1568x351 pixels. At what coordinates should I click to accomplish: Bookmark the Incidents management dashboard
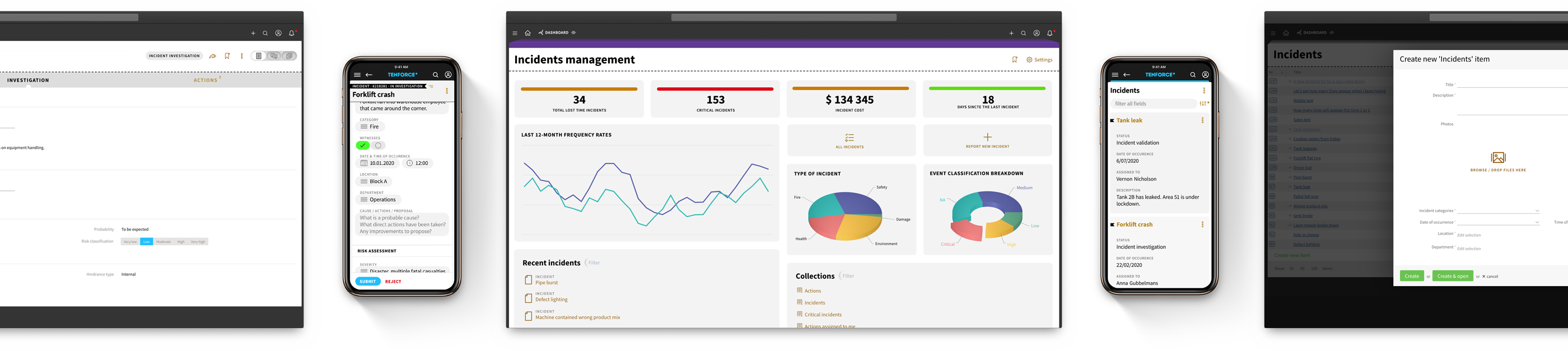point(1015,59)
